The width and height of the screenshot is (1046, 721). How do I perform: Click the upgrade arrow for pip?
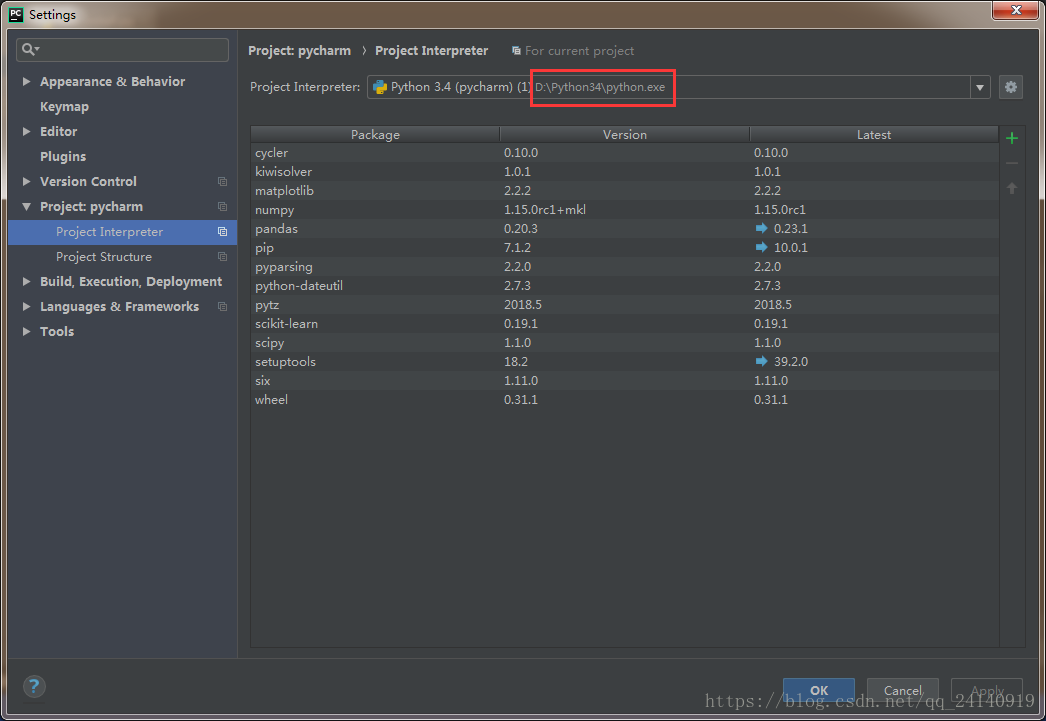761,247
